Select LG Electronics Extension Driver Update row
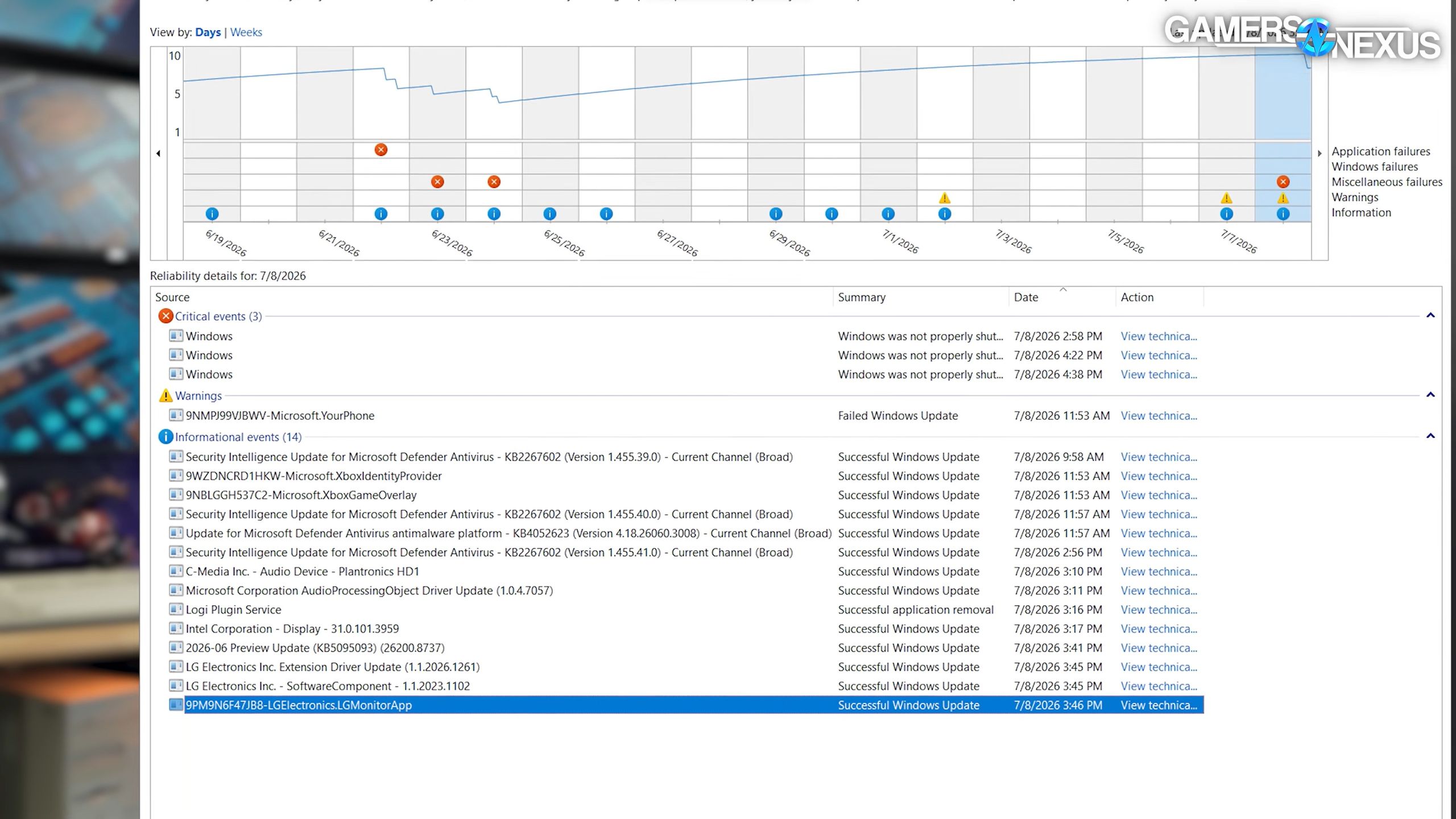 pos(686,667)
